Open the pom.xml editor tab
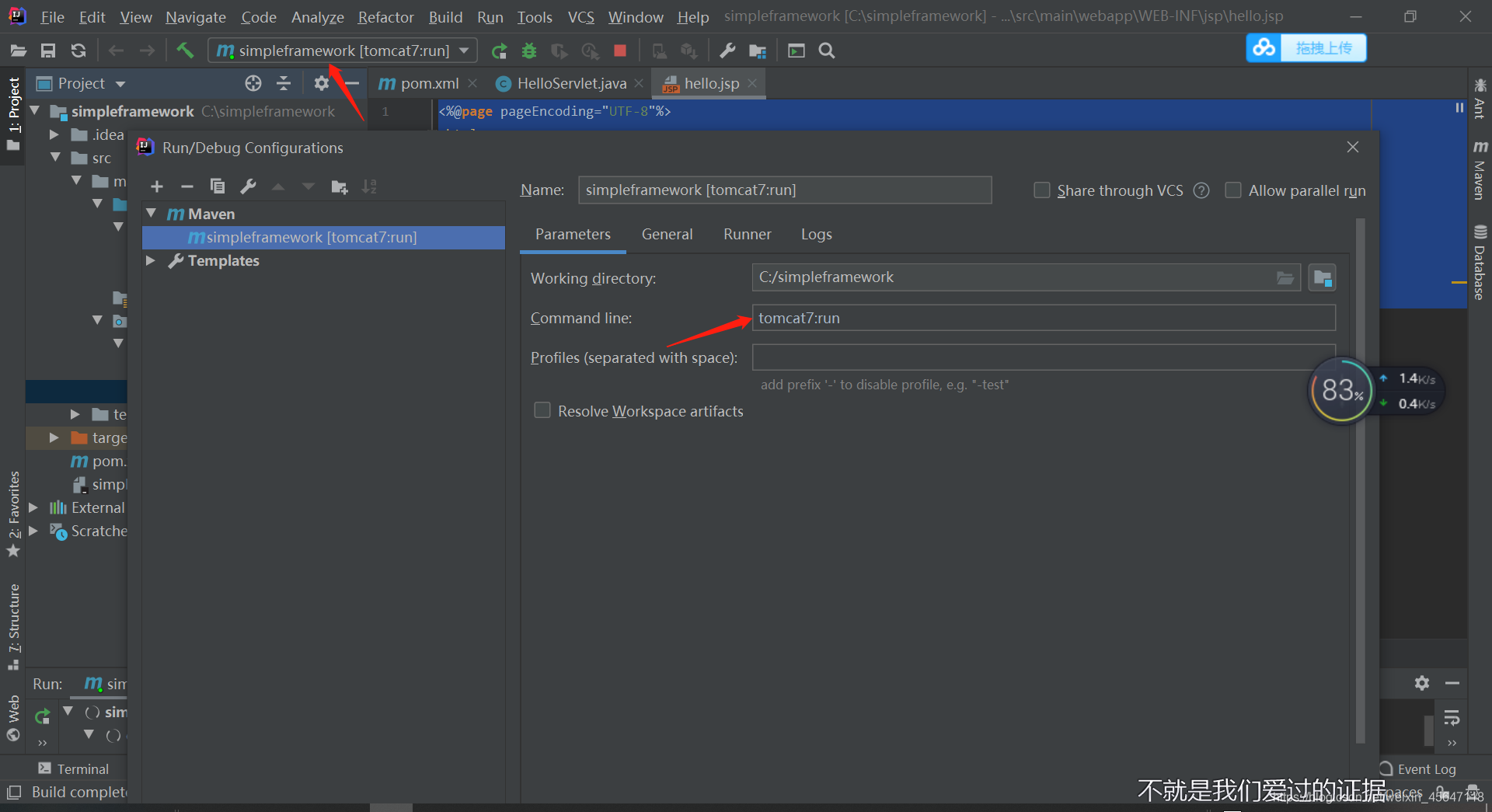 tap(429, 83)
